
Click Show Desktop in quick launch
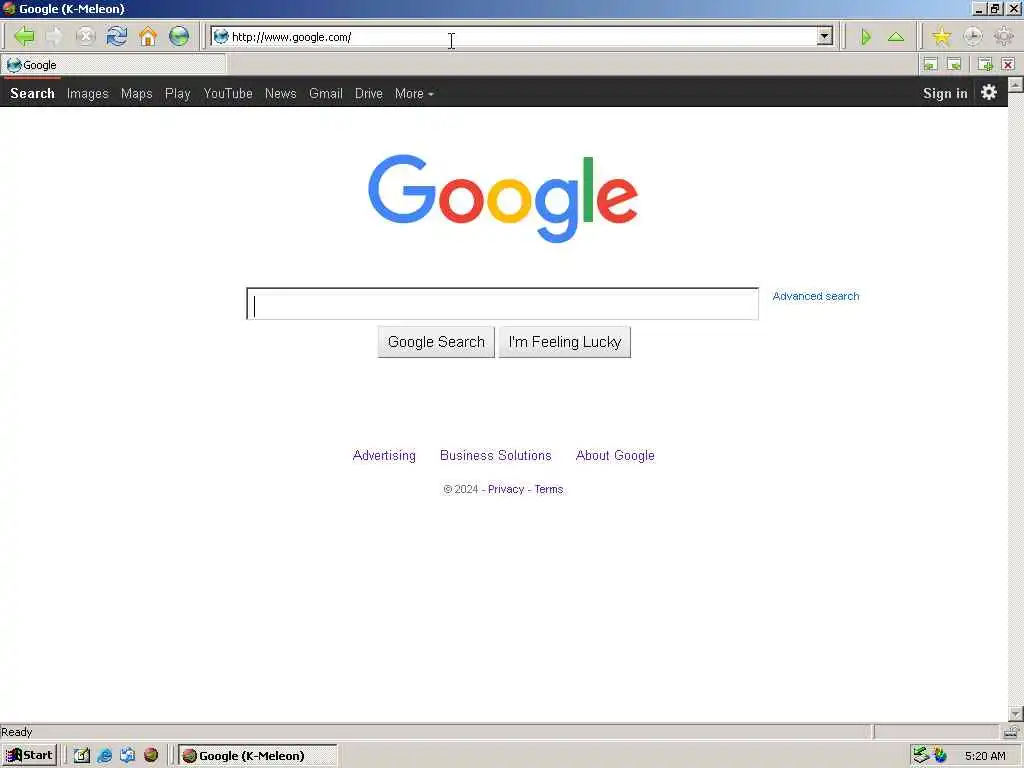82,756
